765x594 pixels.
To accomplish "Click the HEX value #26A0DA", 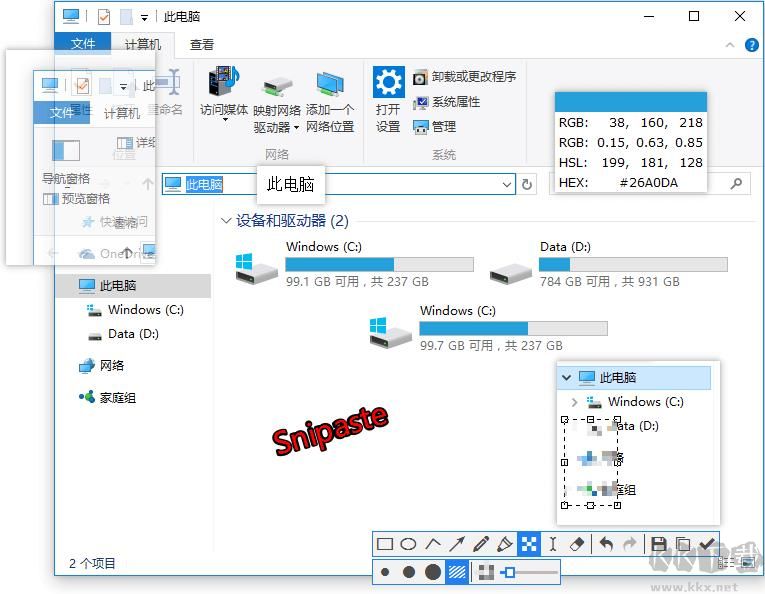I will coord(648,183).
